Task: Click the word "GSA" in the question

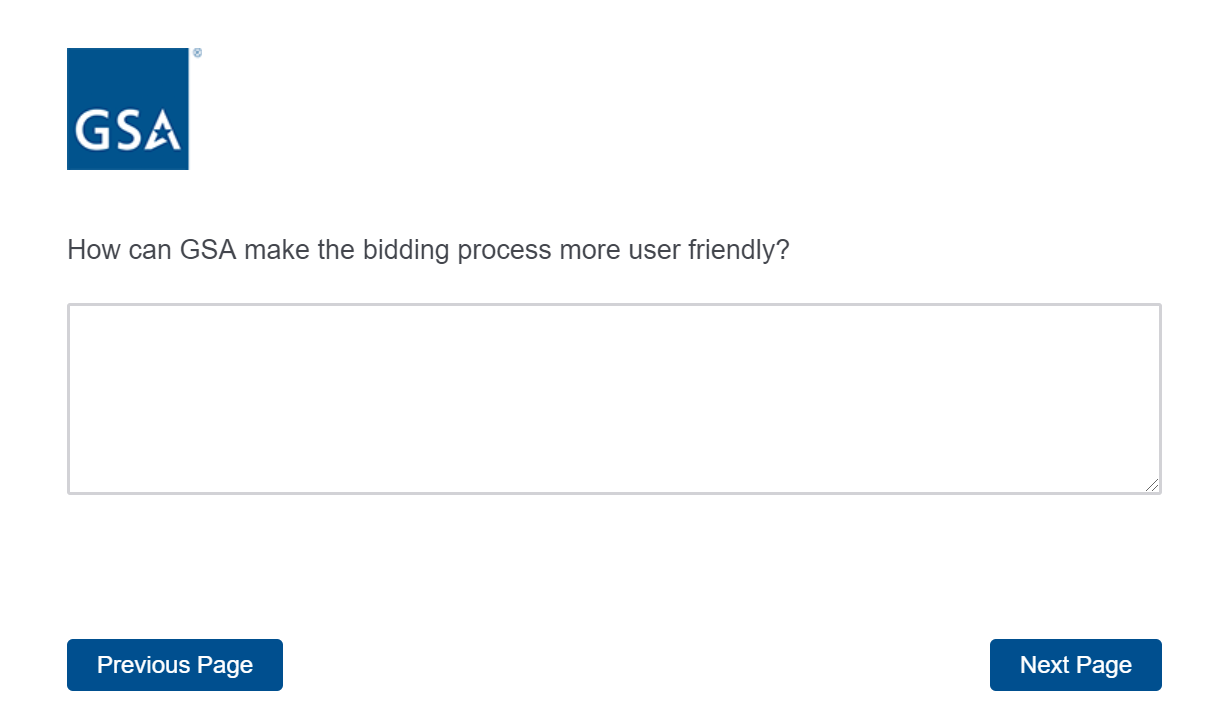Action: pos(208,250)
